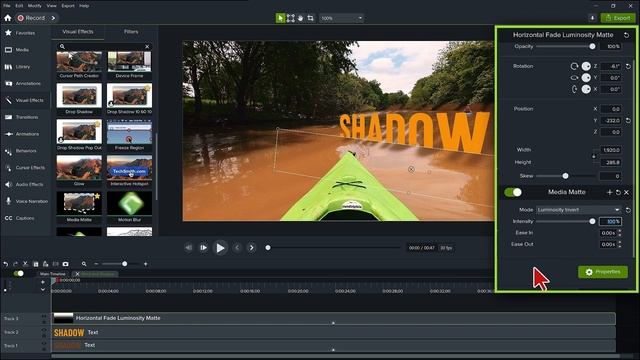Image resolution: width=640 pixels, height=360 pixels.
Task: Open the Transitions panel
Action: (x=21, y=117)
